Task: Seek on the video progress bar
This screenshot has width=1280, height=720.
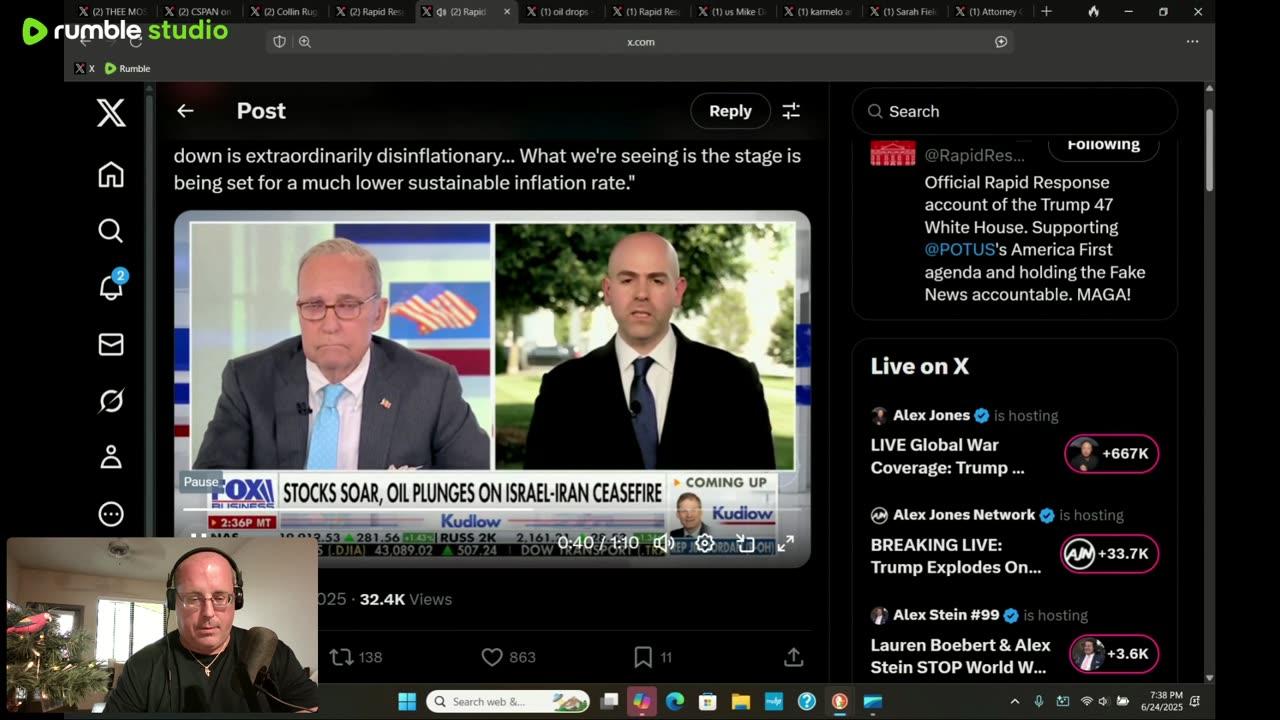Action: [491, 509]
